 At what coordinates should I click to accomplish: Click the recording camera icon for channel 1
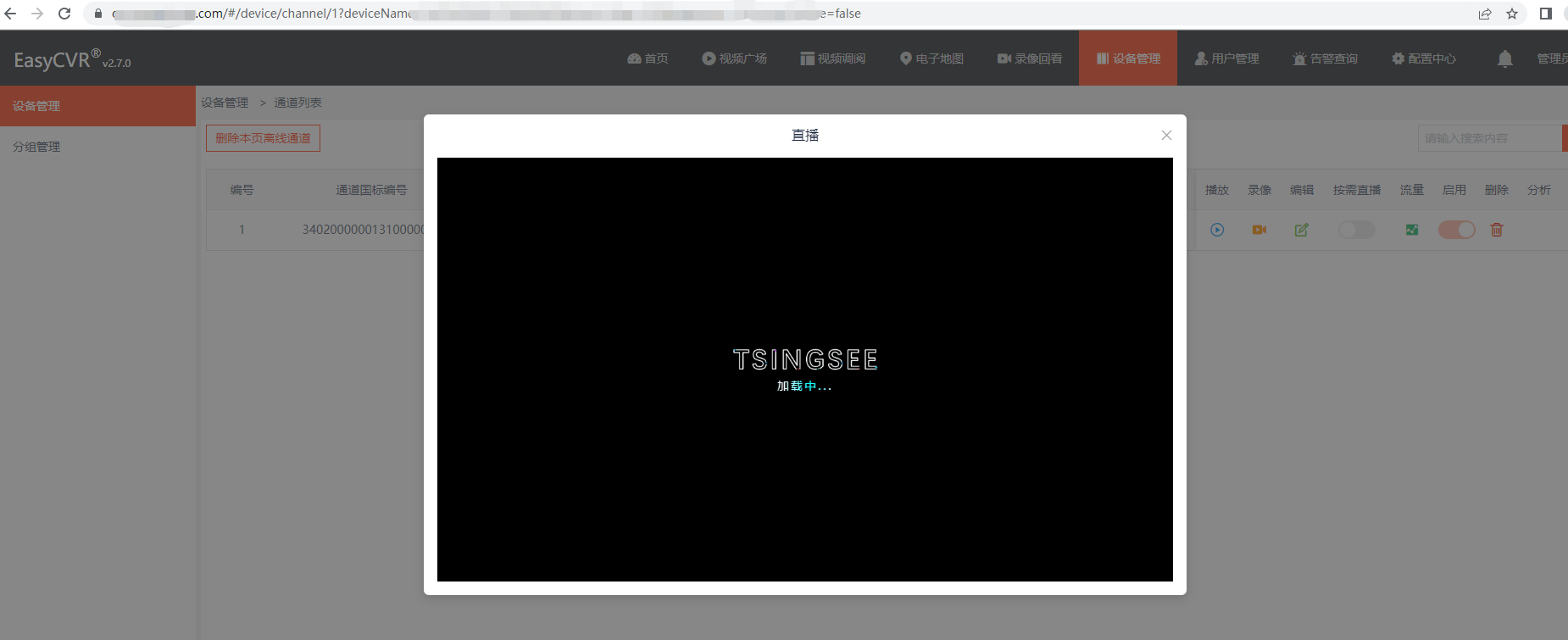[x=1259, y=230]
